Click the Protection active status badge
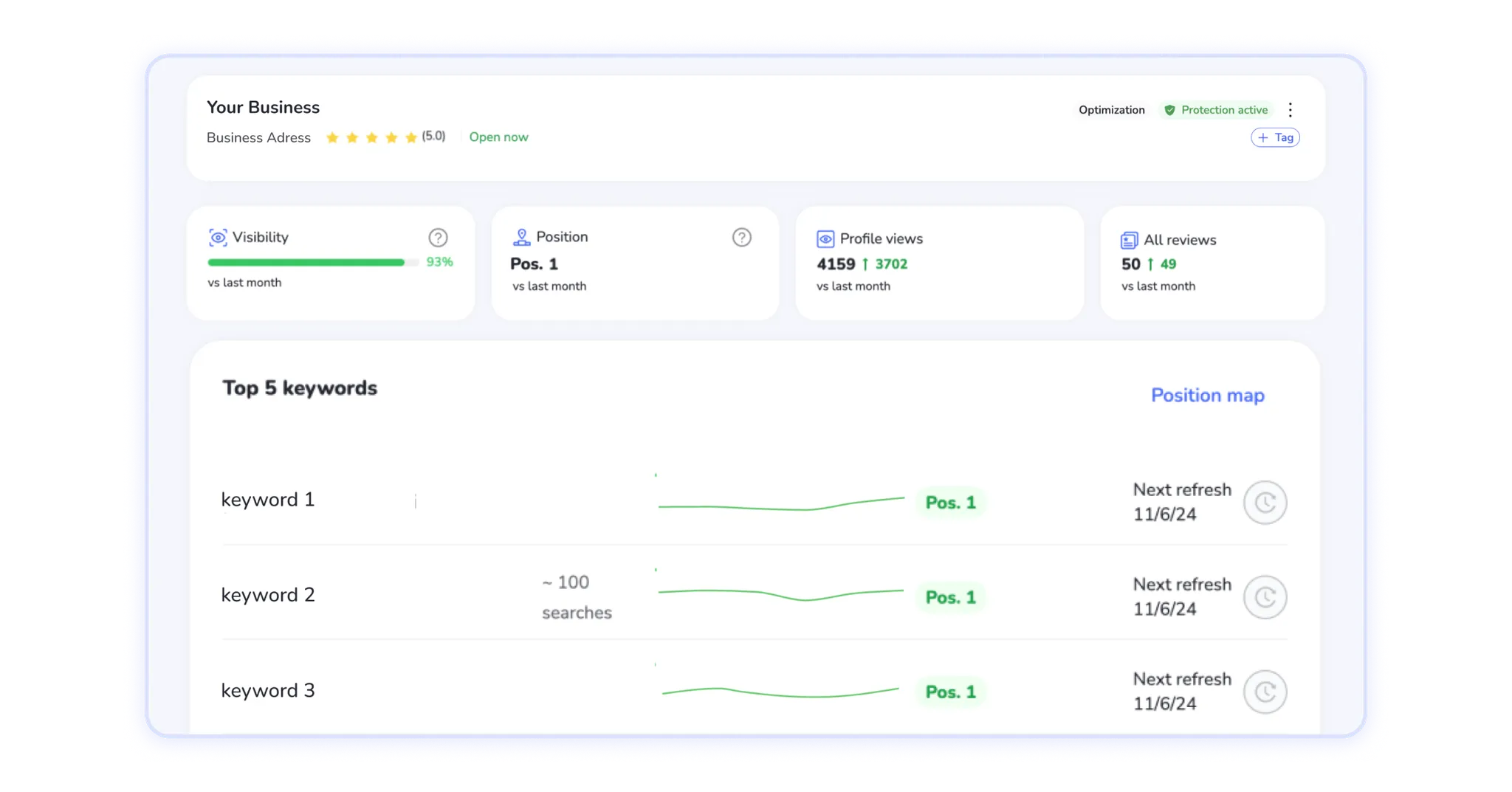This screenshot has height=792, width=1512. pos(1216,110)
